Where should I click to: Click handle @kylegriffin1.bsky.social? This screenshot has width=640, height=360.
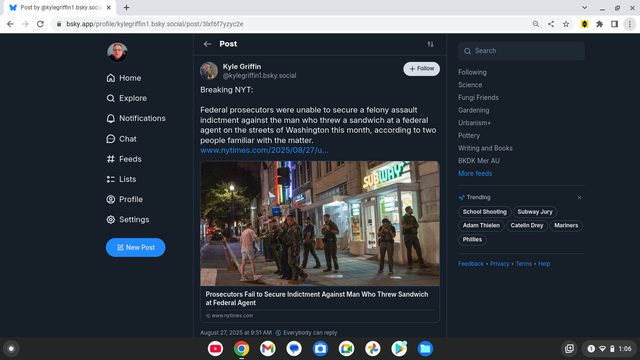[259, 76]
